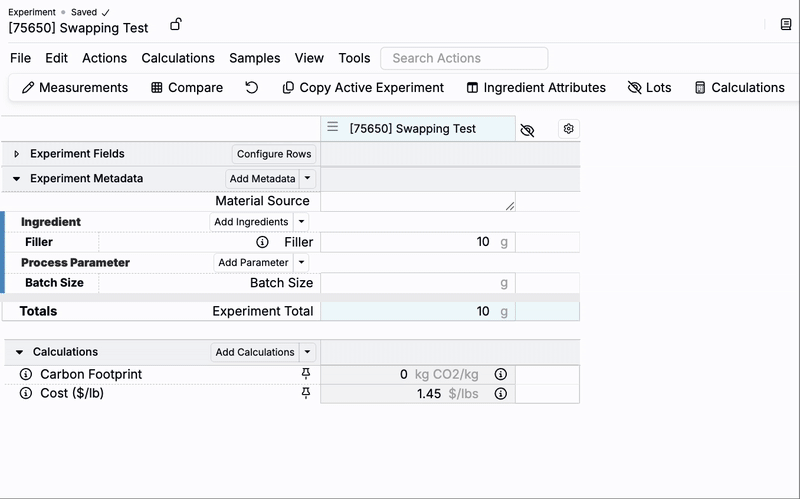Click info icon after kg CO2/kg unit

point(501,374)
